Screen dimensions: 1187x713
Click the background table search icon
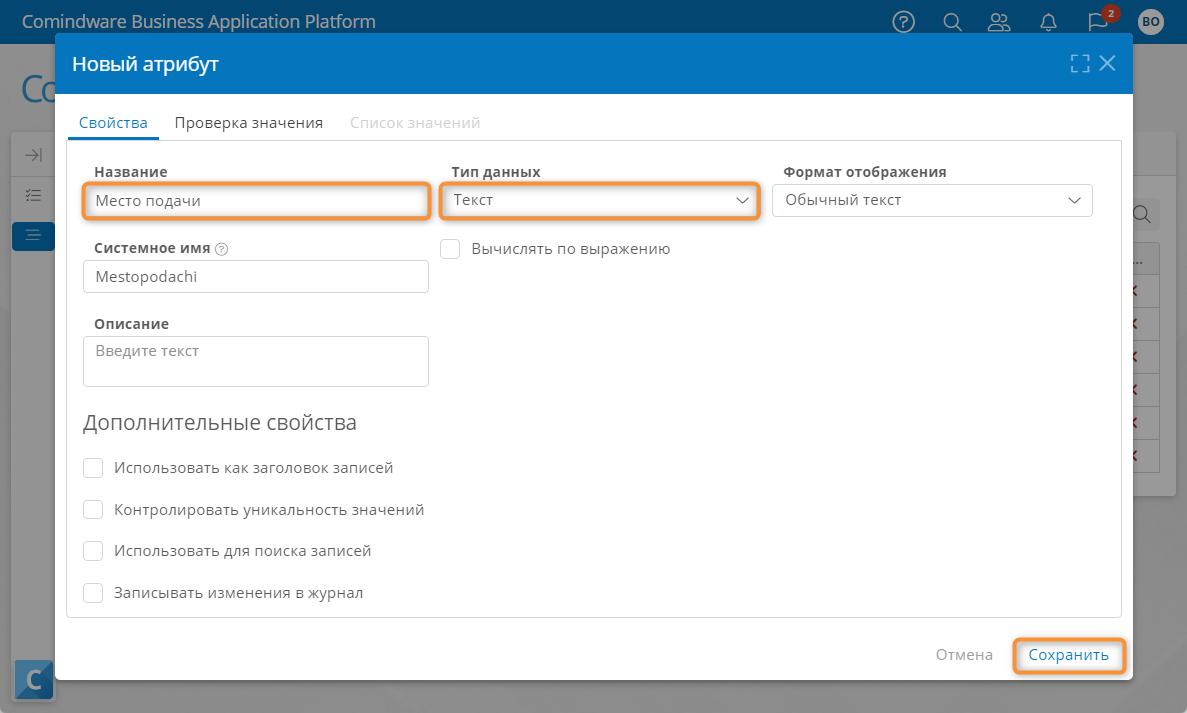[x=1142, y=214]
